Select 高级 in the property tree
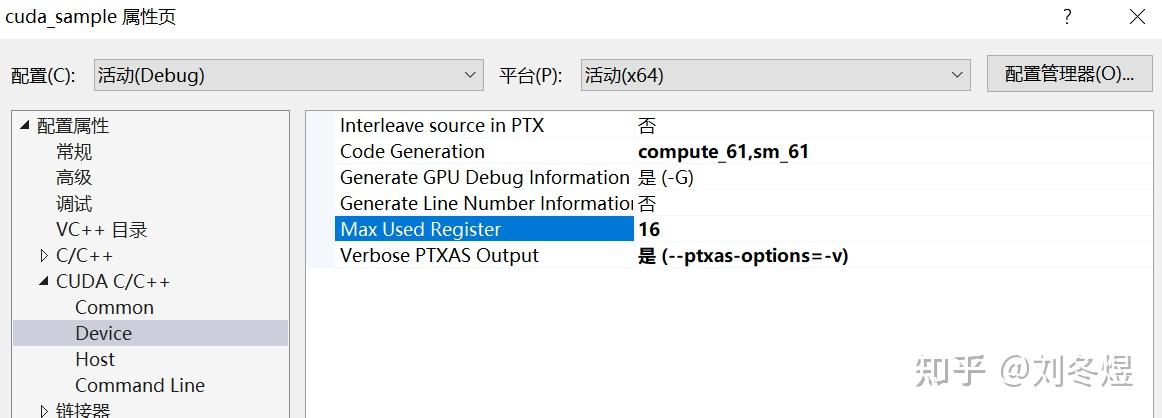Screen dimensions: 1162x418 click(x=74, y=178)
